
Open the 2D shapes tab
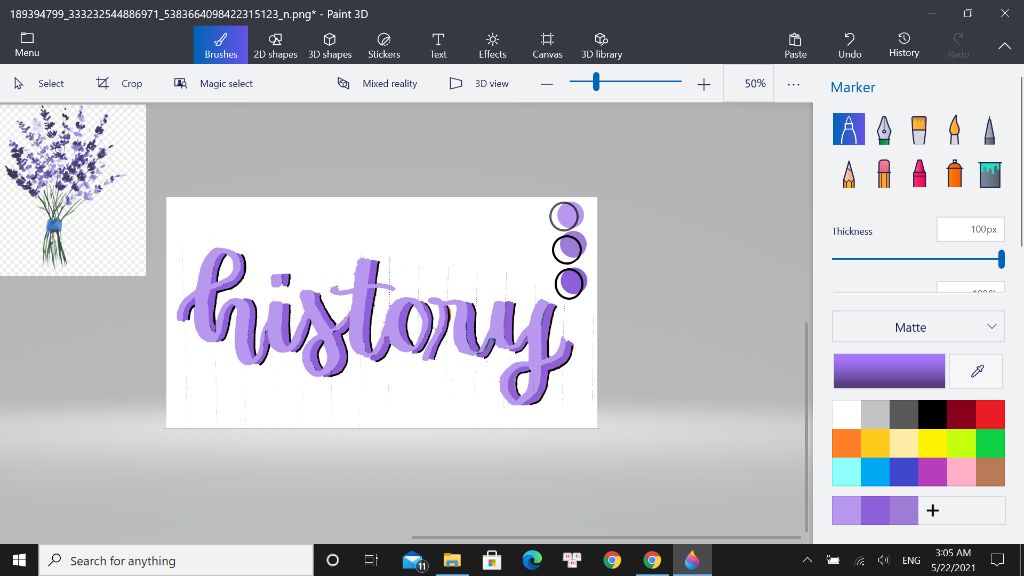click(275, 45)
